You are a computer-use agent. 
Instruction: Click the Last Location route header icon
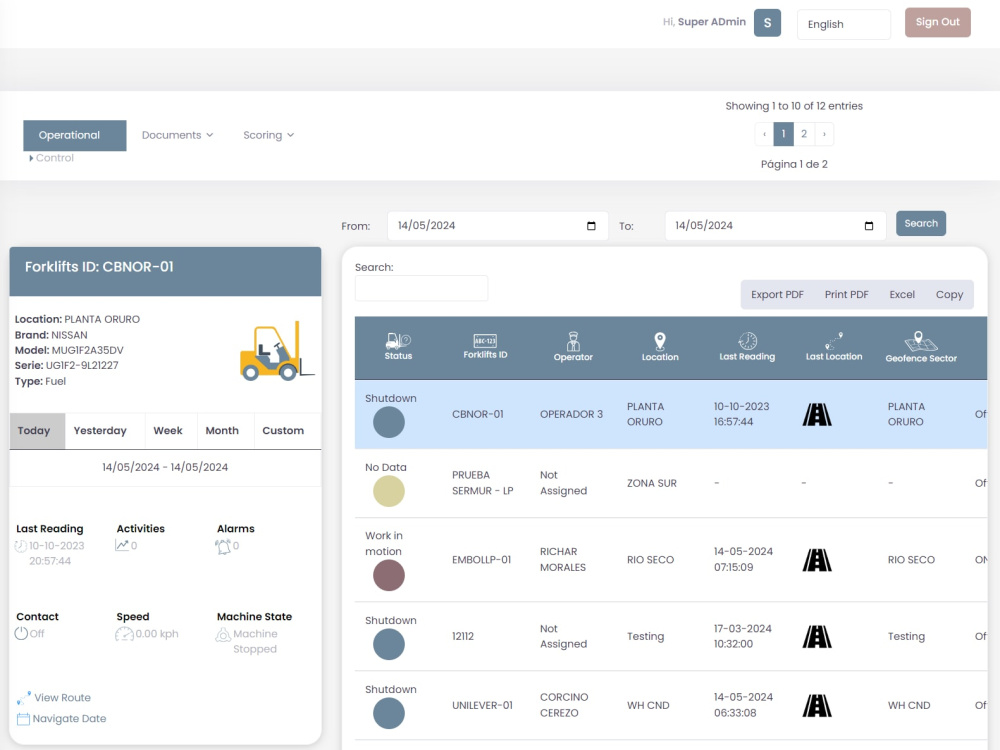[x=834, y=341]
